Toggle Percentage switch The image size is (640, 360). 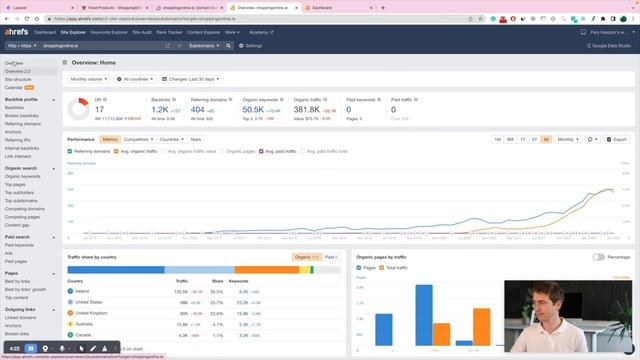point(598,257)
